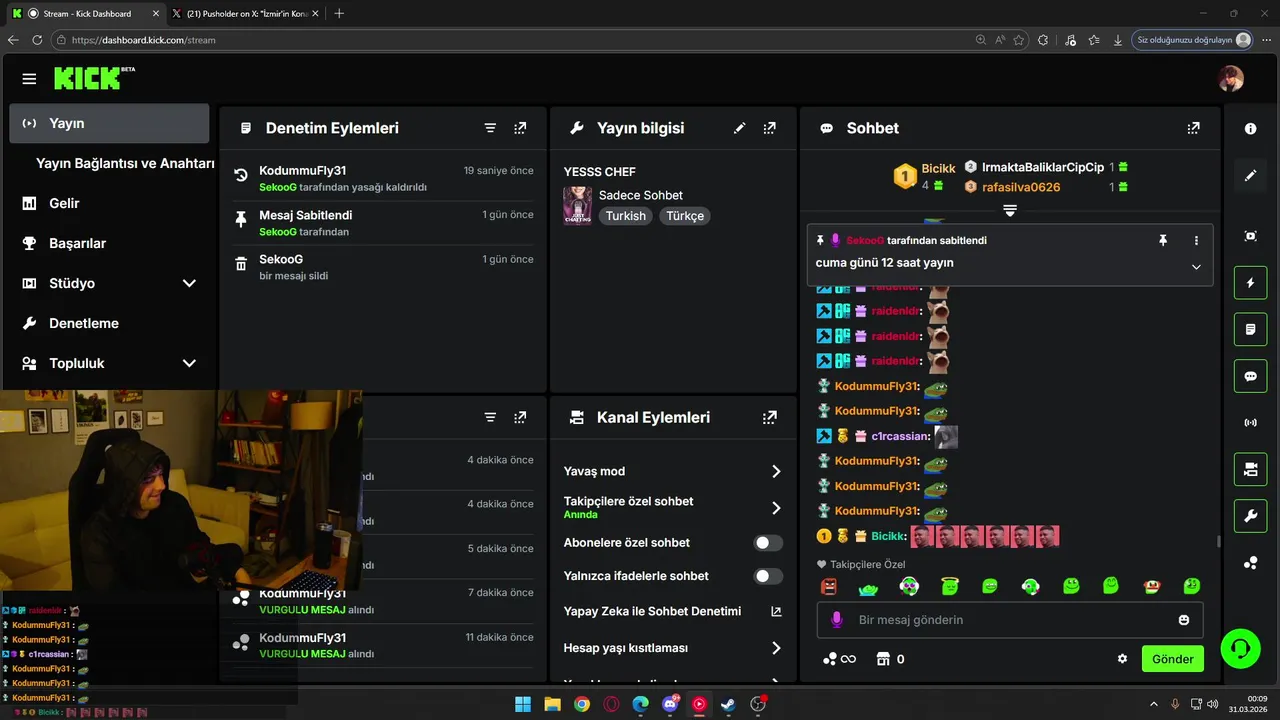Click the broadcast signal icon in right sidebar
The width and height of the screenshot is (1280, 720).
1250,422
